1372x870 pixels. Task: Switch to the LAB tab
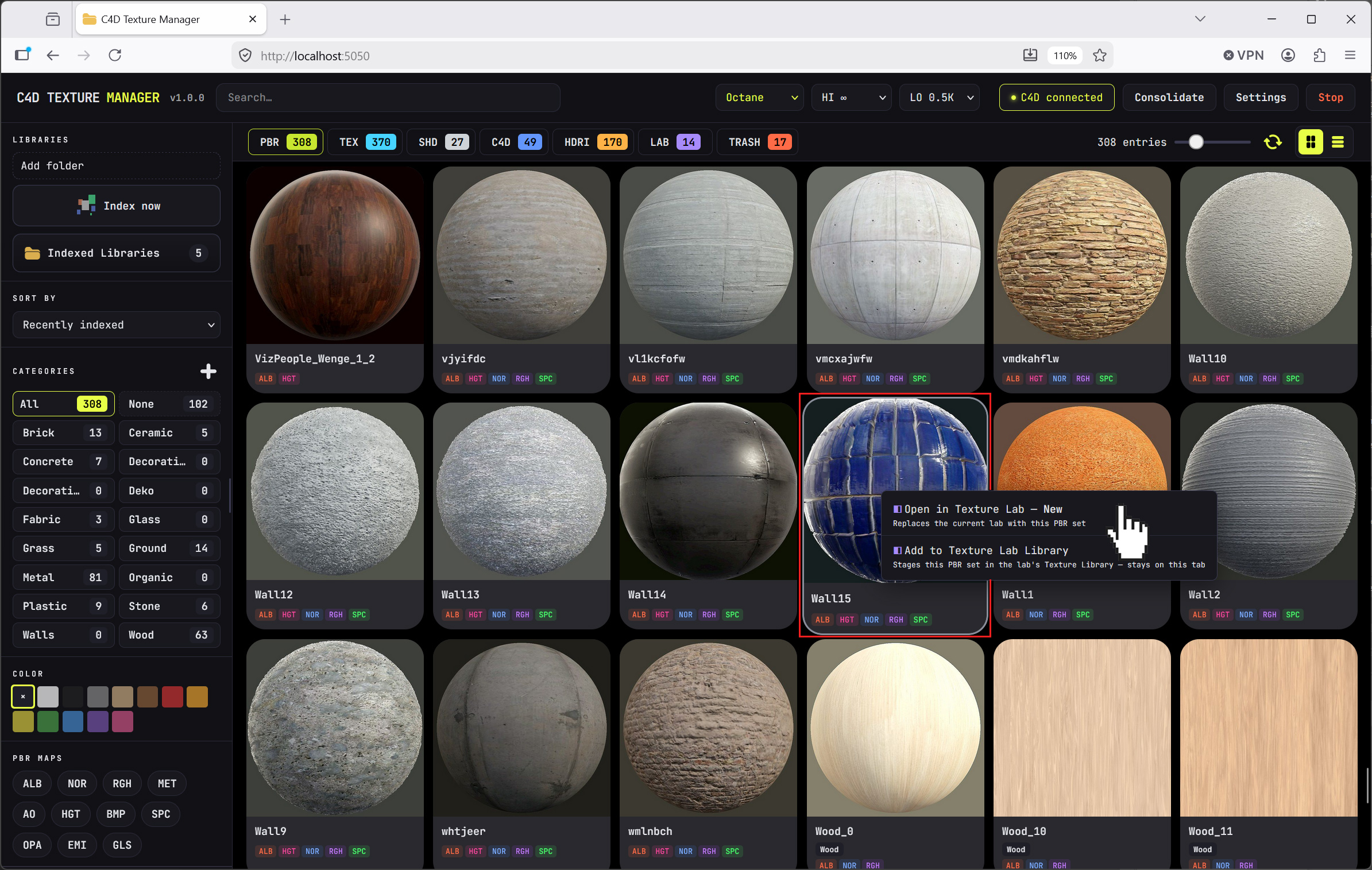[x=675, y=142]
